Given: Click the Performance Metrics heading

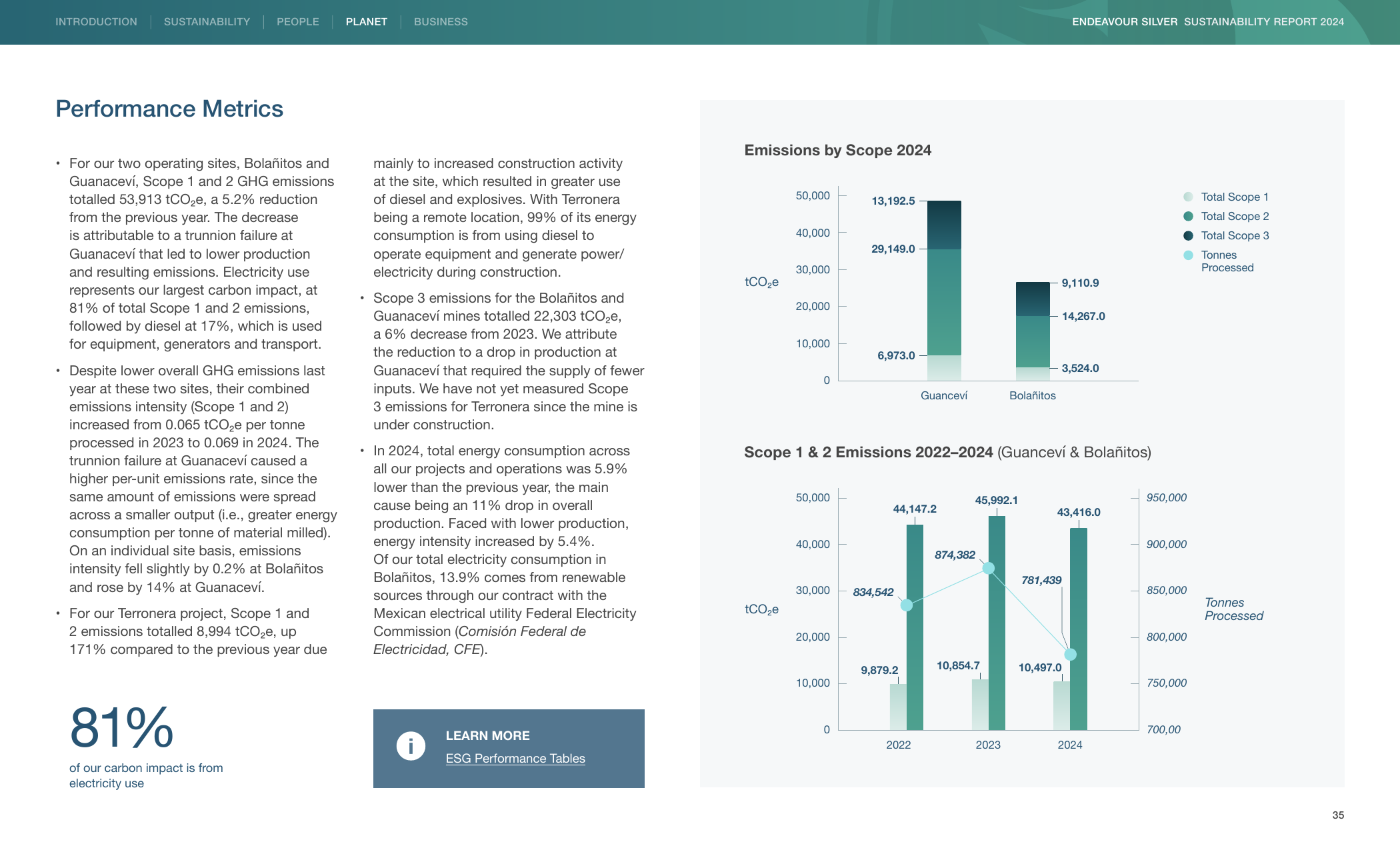Looking at the screenshot, I should 169,109.
